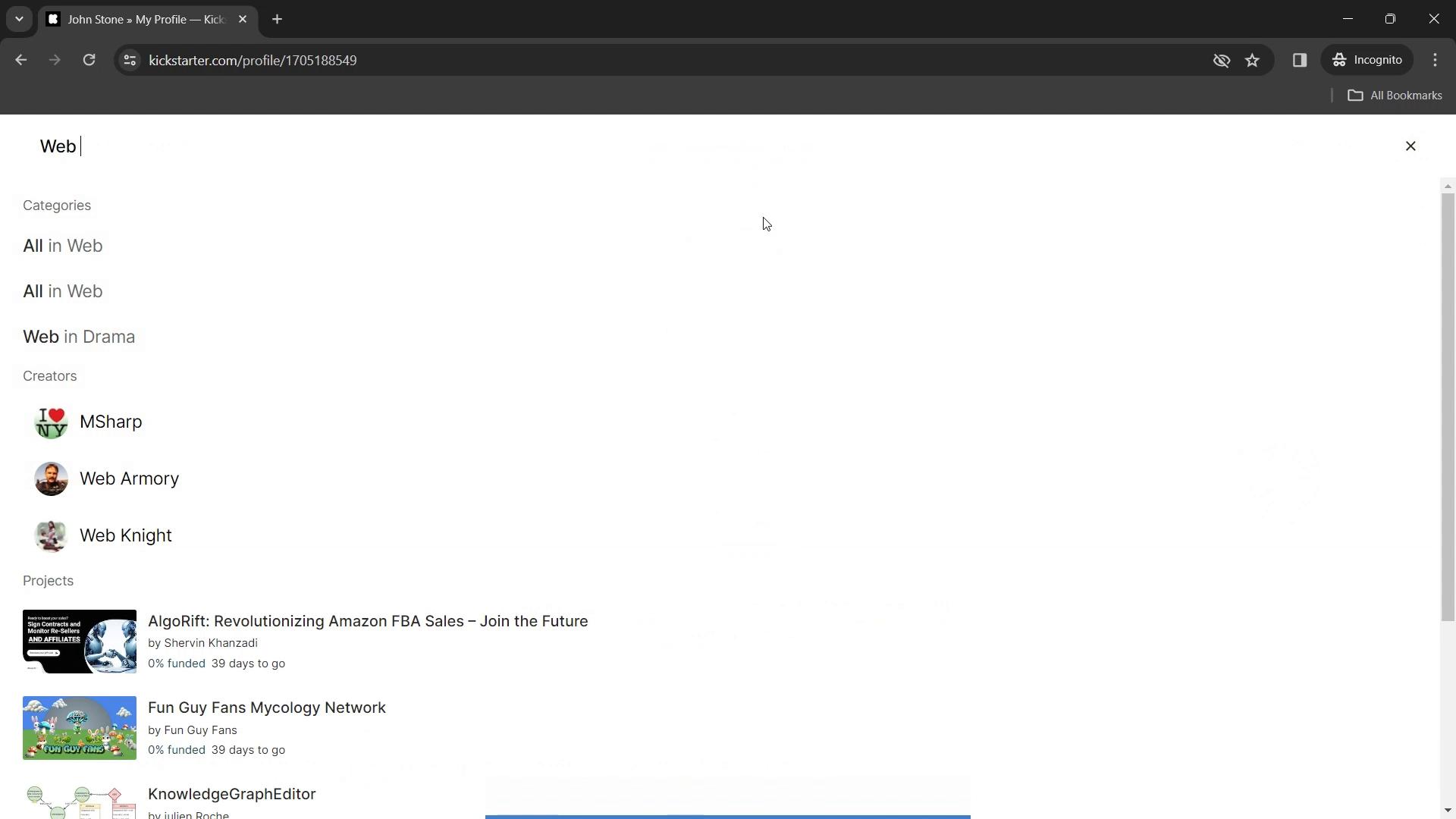1456x819 pixels.
Task: Expand the Creators section
Action: [x=50, y=375]
